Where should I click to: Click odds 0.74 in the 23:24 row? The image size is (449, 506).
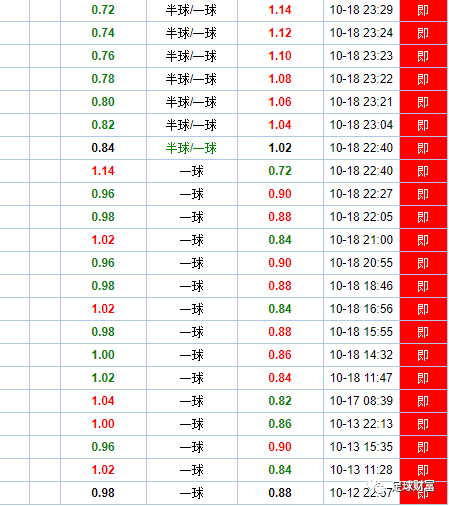pos(103,33)
